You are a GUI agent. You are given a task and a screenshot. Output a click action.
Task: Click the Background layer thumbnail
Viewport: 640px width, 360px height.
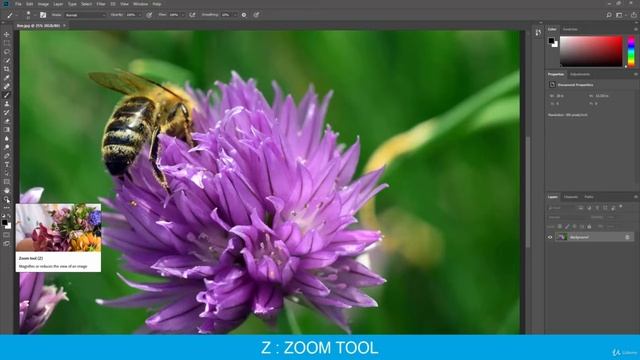(562, 237)
